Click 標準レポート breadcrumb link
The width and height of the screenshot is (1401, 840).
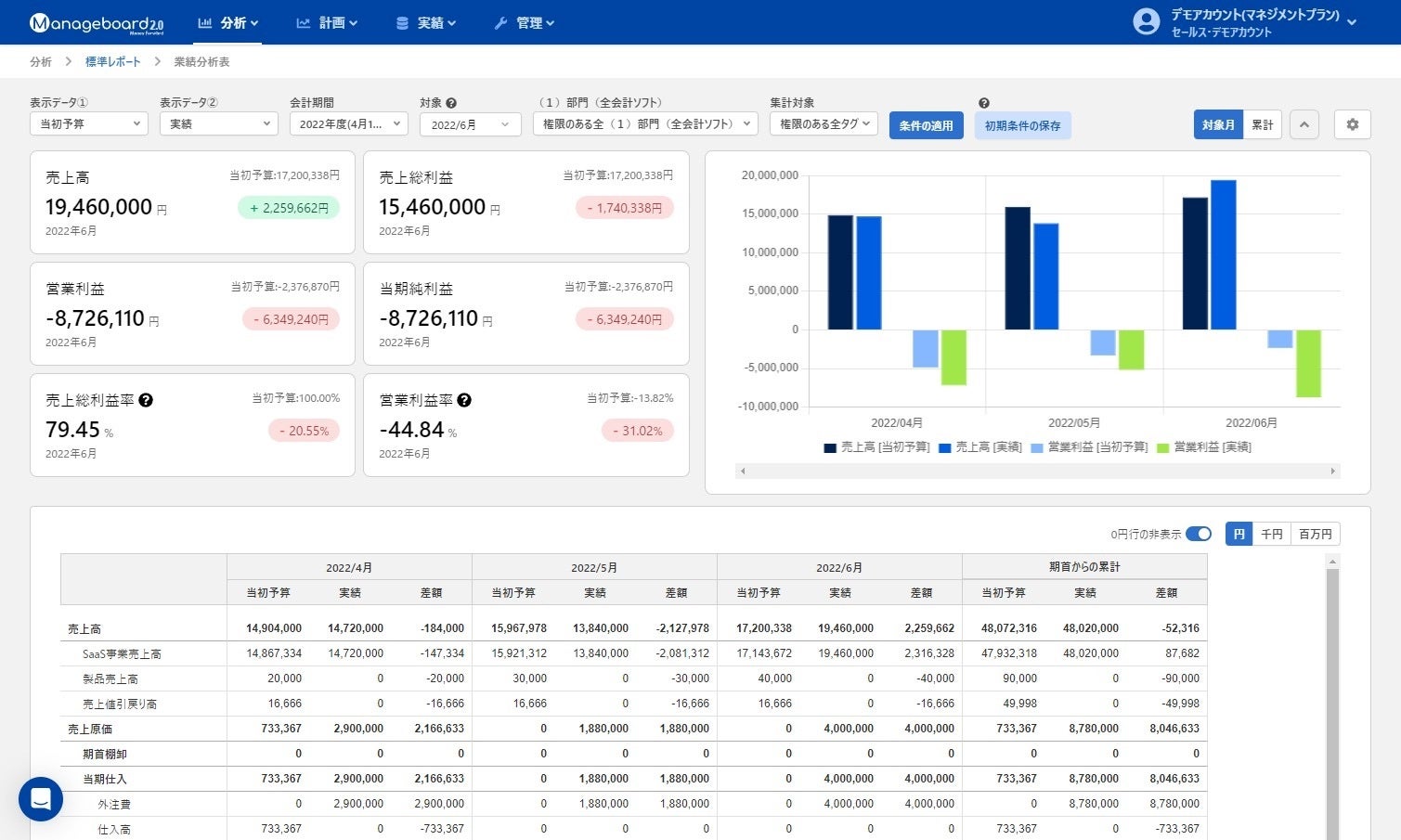(x=113, y=61)
